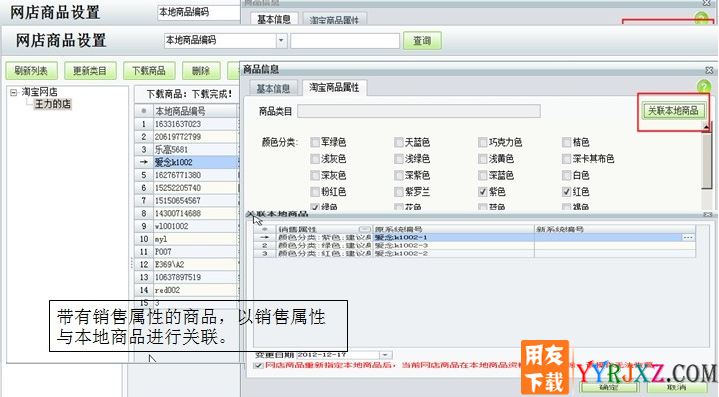Select the 聚念k1002 product row
719x397 pixels.
tap(186, 162)
